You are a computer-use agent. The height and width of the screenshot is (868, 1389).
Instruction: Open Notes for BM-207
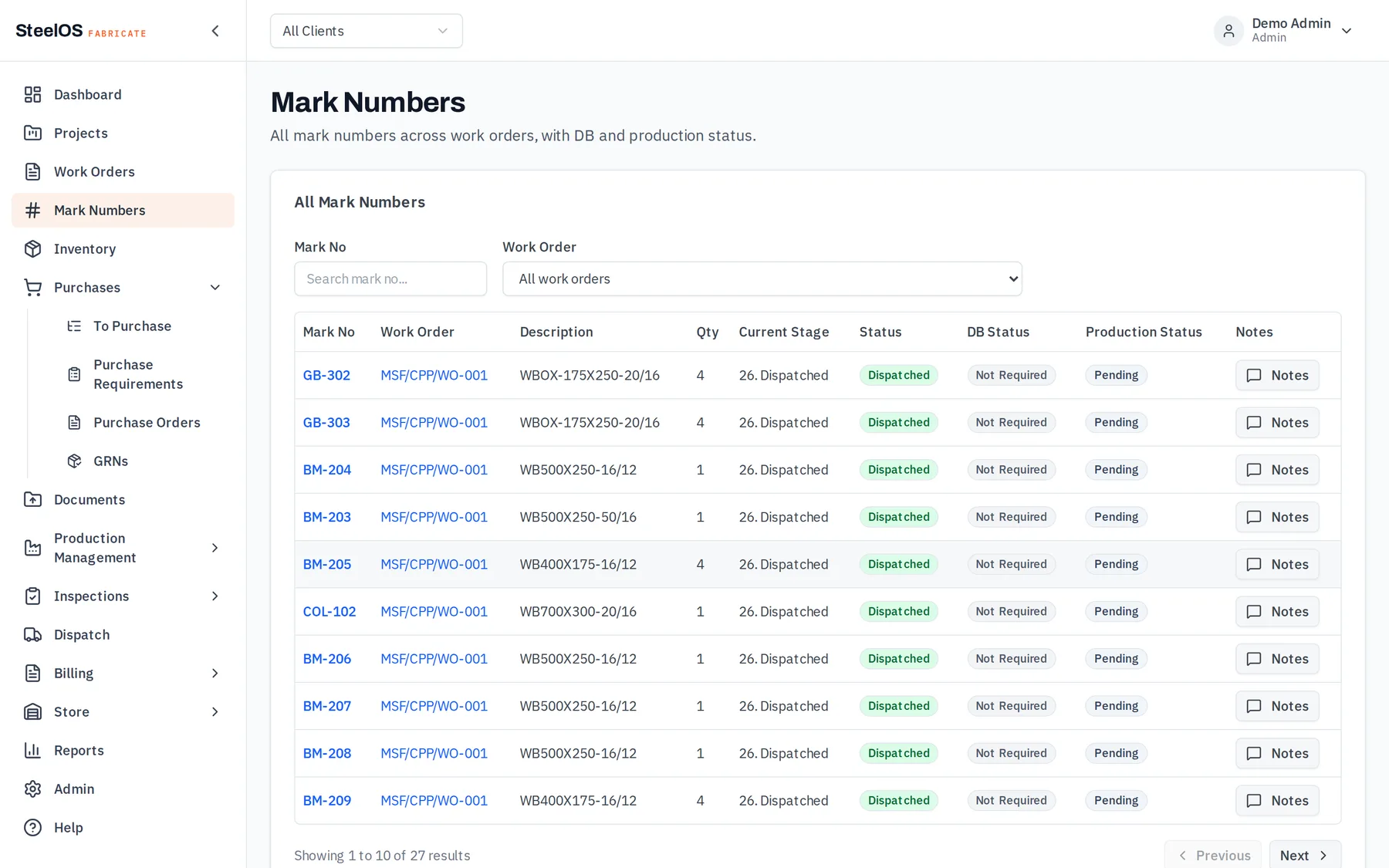pyautogui.click(x=1277, y=706)
